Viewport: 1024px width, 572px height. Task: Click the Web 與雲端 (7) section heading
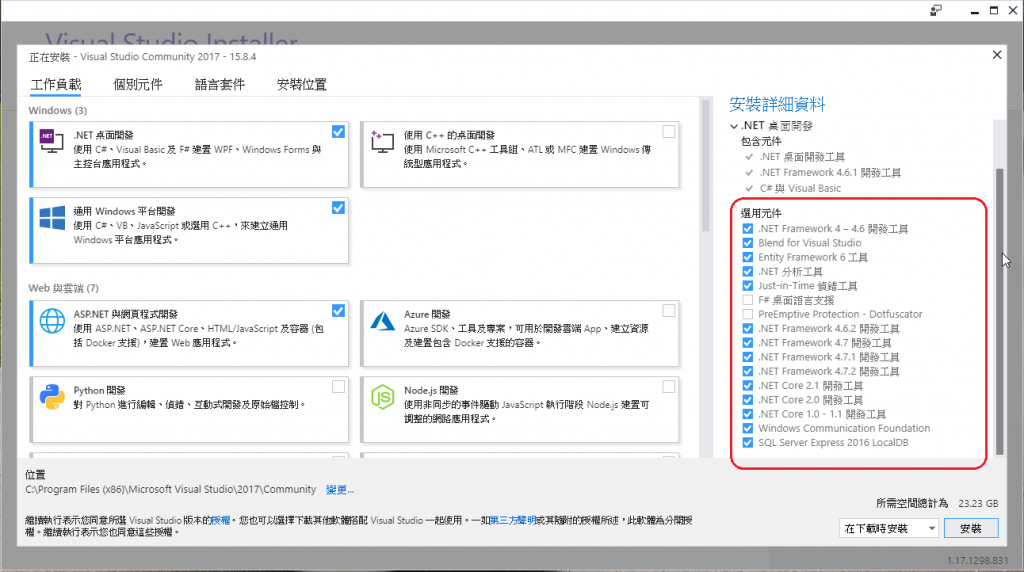[x=63, y=288]
